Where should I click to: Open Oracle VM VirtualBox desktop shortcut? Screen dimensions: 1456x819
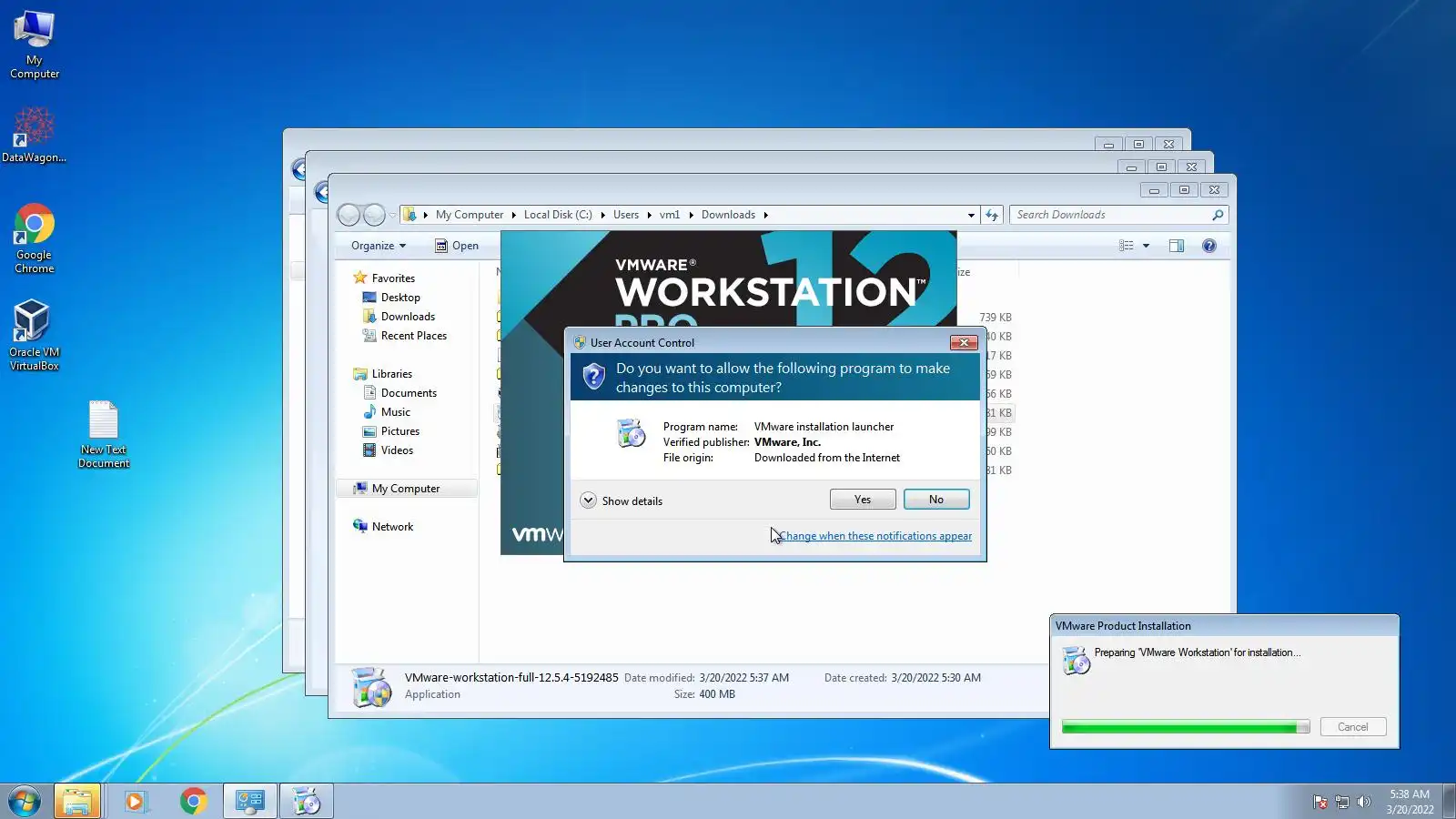coord(34,335)
